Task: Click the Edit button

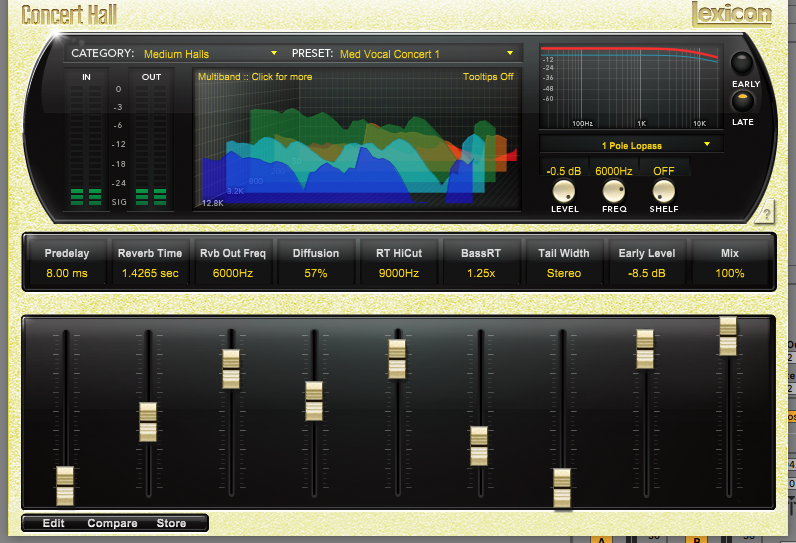Action: [x=53, y=523]
